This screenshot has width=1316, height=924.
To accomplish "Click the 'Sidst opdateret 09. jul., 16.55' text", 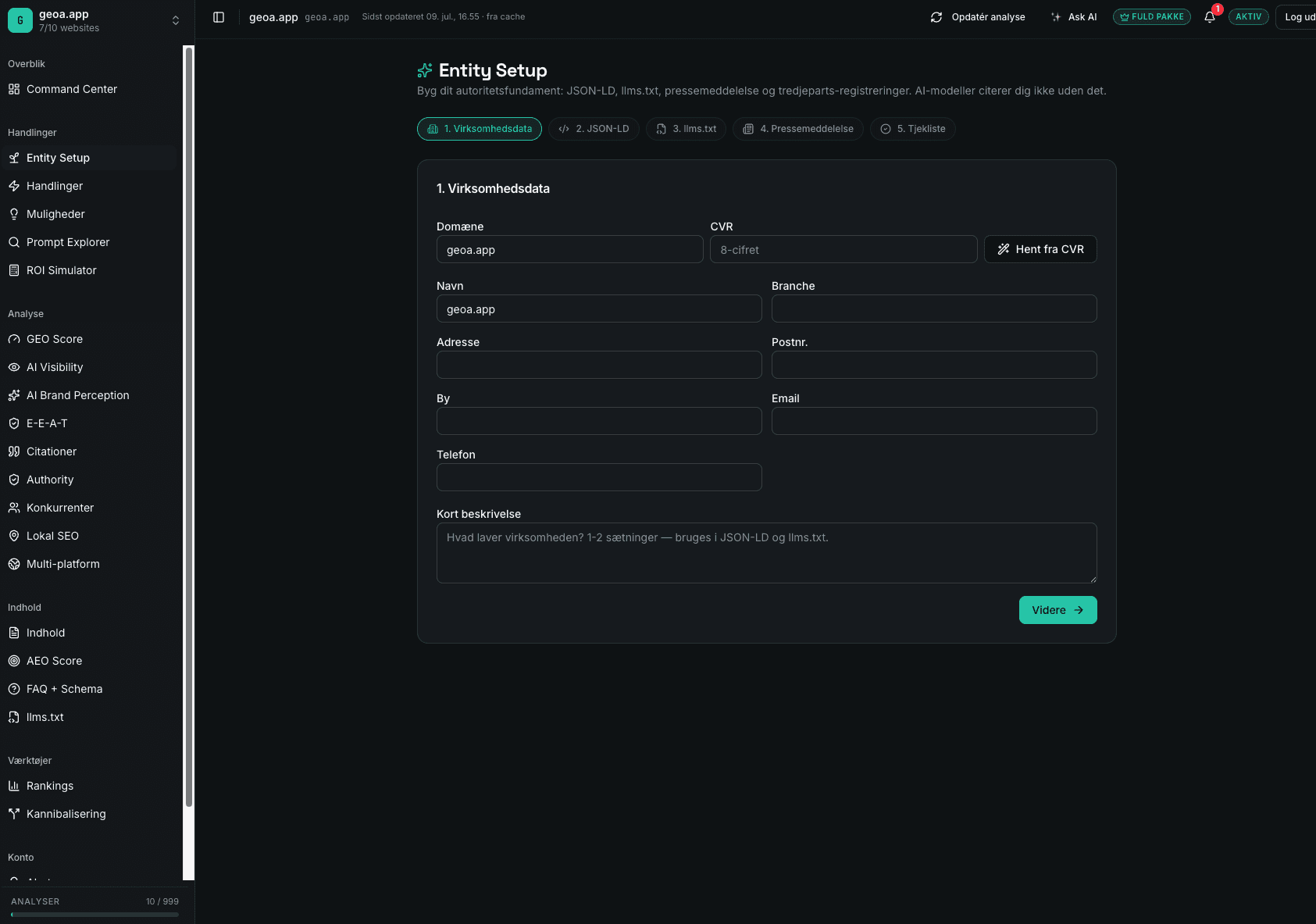I will pyautogui.click(x=421, y=17).
